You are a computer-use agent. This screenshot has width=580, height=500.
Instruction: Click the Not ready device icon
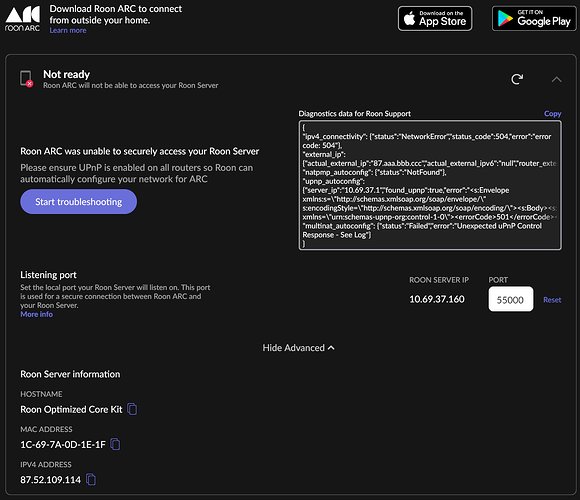coord(26,79)
